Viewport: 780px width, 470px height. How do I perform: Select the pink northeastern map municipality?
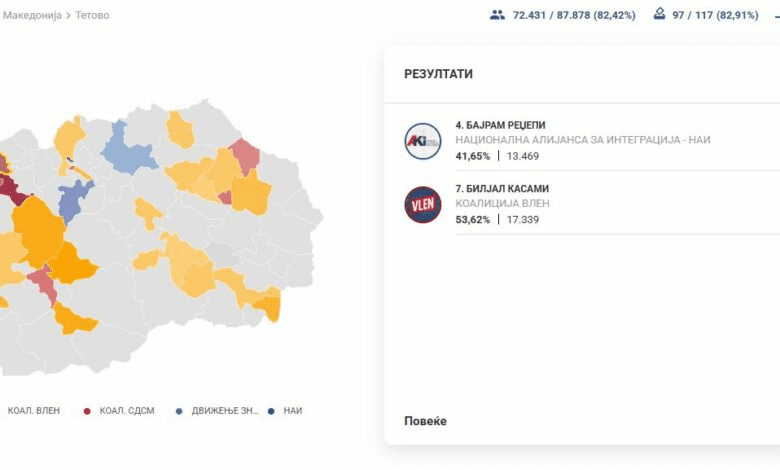(244, 155)
